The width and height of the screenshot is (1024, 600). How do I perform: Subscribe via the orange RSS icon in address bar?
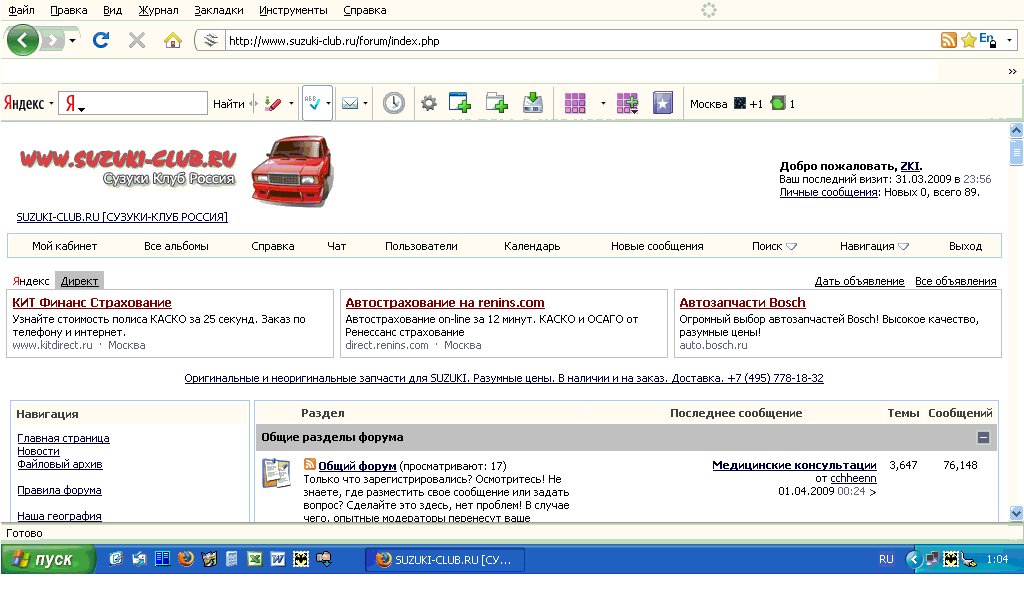pyautogui.click(x=948, y=40)
